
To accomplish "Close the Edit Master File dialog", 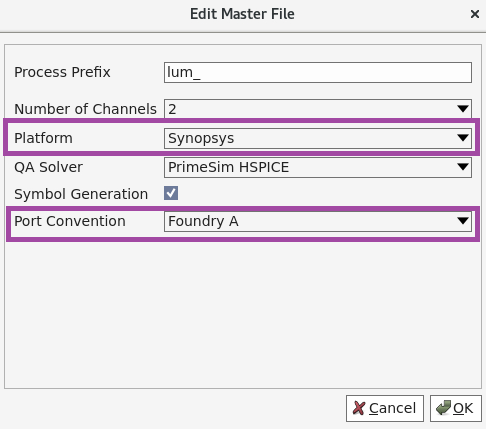I will pyautogui.click(x=475, y=14).
